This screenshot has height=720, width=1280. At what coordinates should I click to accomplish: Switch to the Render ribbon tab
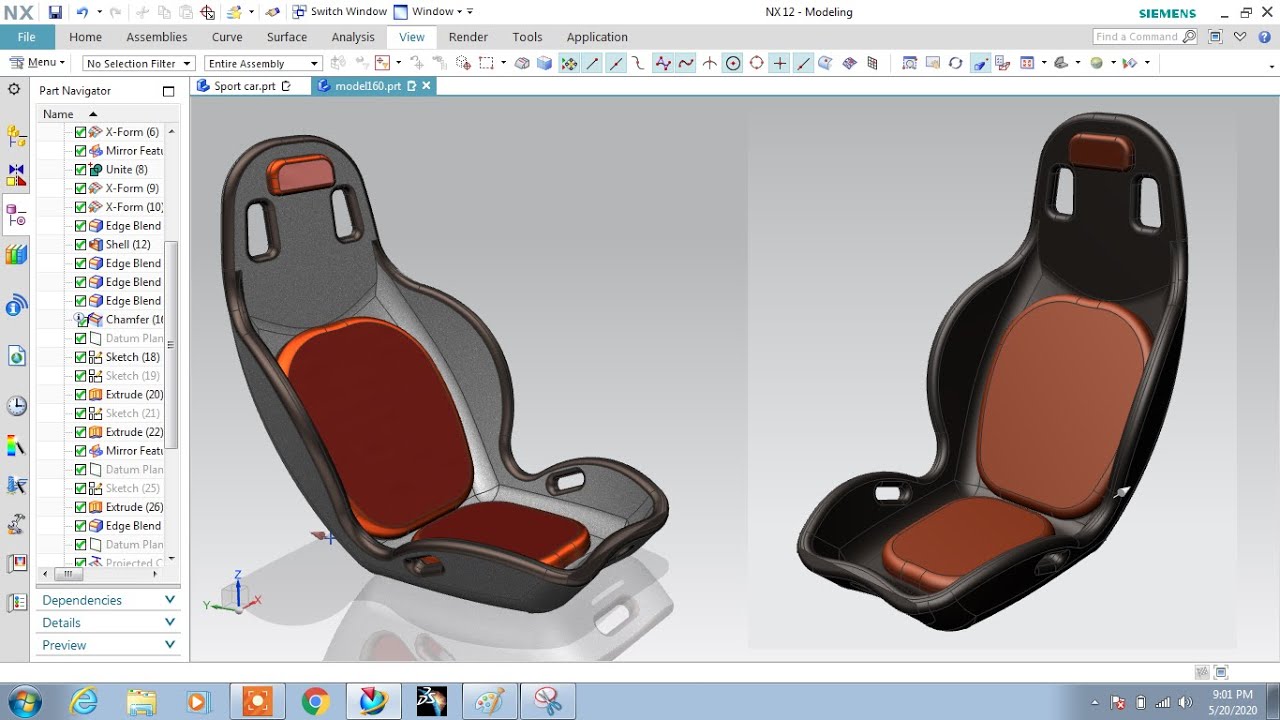coord(468,37)
